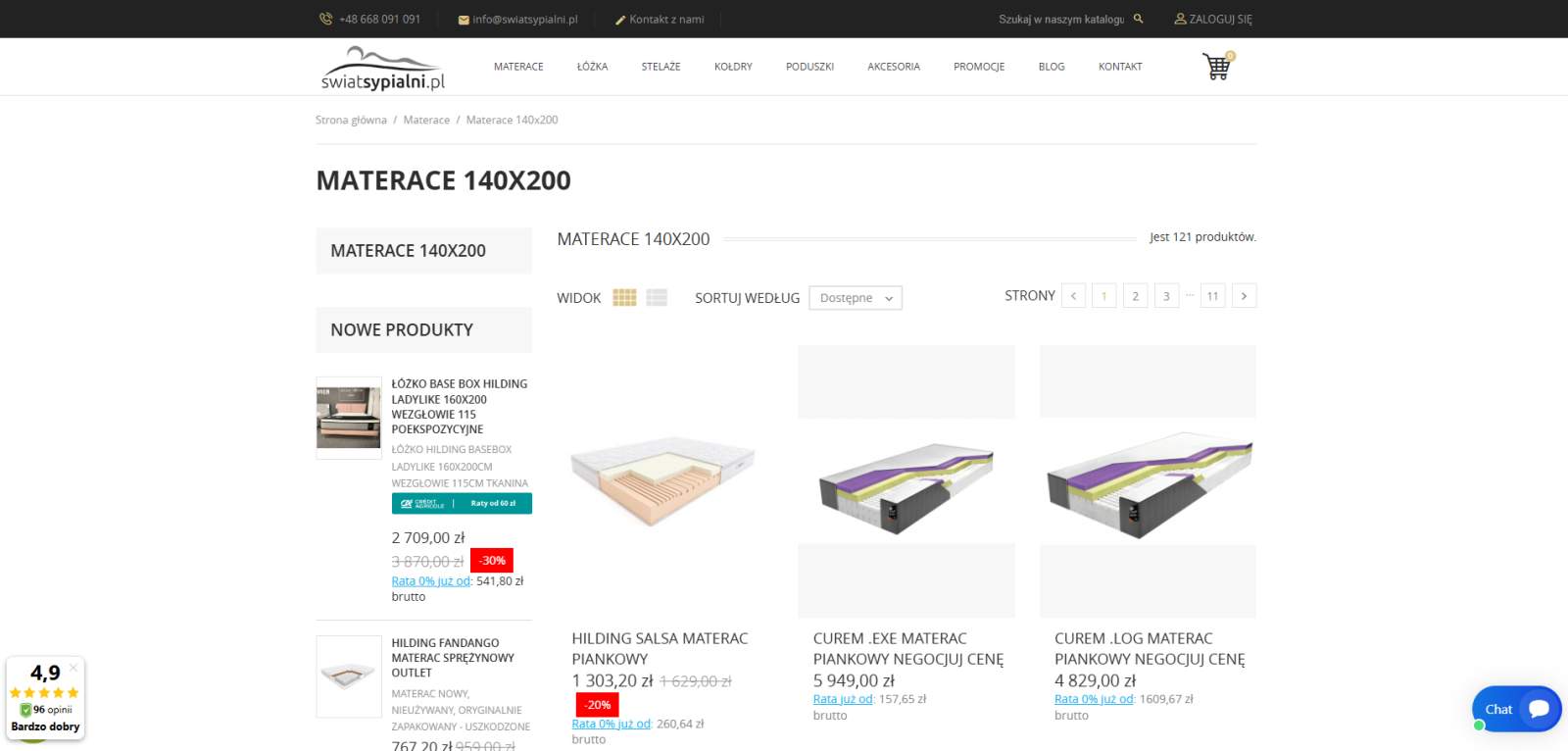Click Ladylike bed price 2 709,00 zł
Screen dimensions: 1568x751
tap(428, 538)
